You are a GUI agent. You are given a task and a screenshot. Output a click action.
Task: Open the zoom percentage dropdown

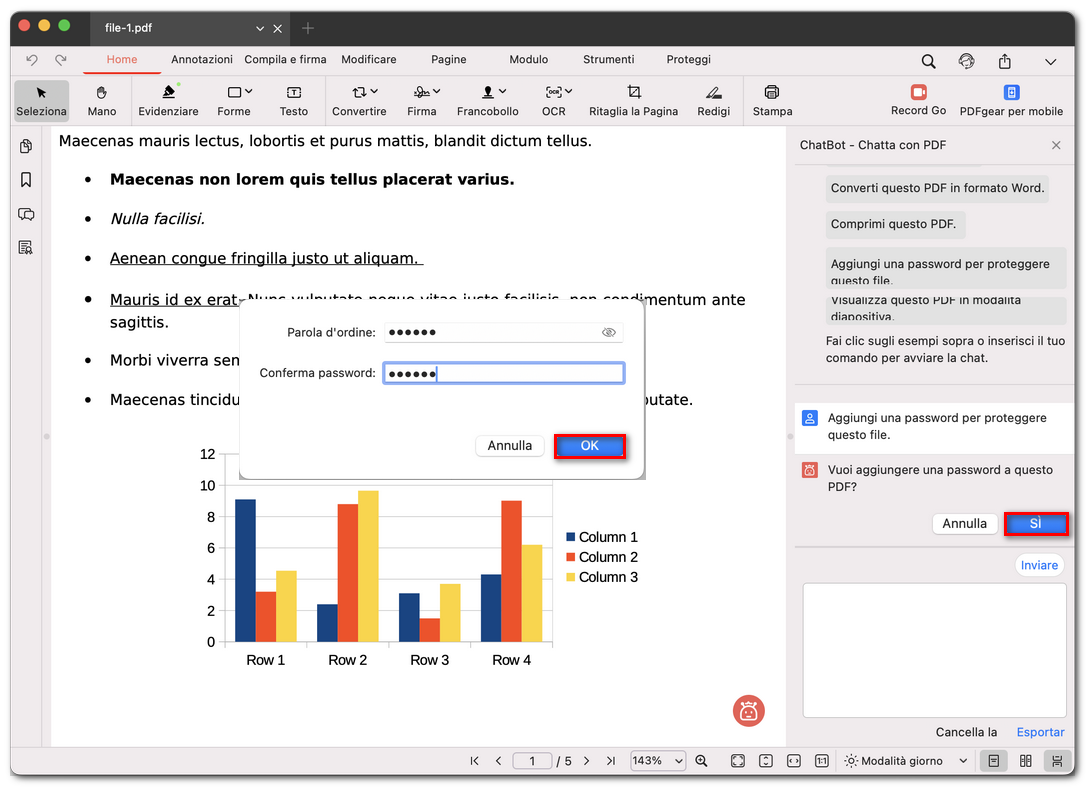click(657, 761)
